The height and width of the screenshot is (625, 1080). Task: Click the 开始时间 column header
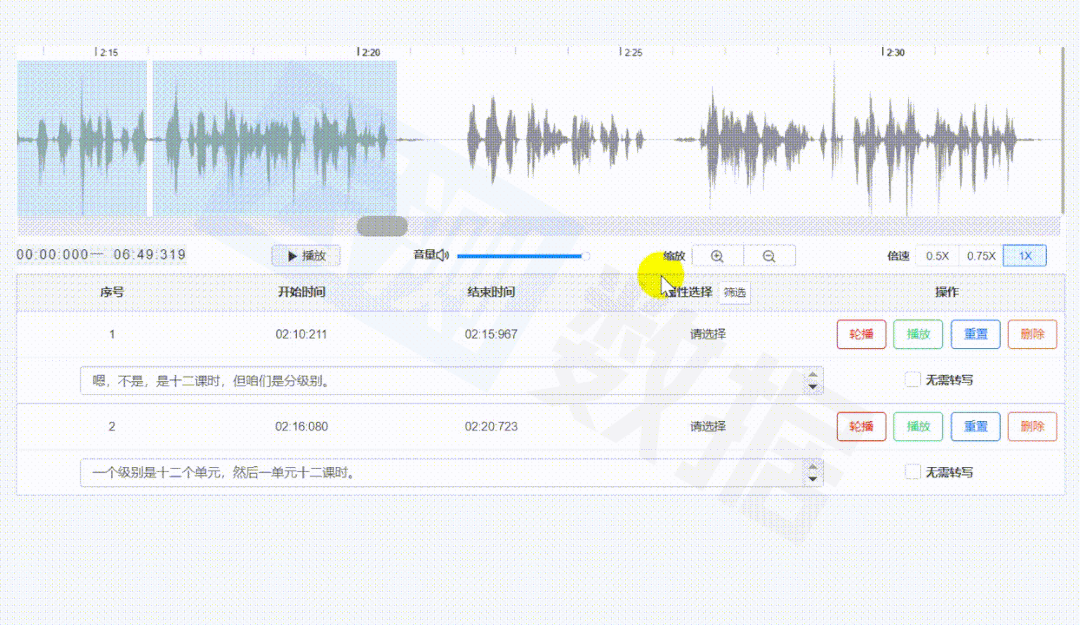click(x=301, y=292)
